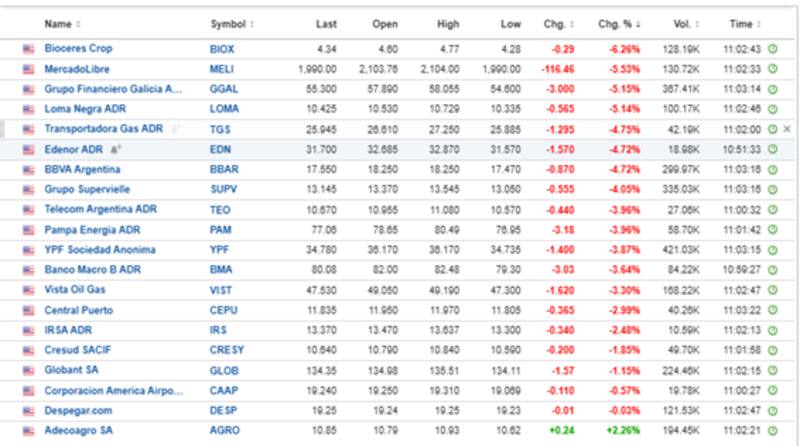Click the green clock icon in Bioceres Crop row
This screenshot has height=446, width=800.
772,48
